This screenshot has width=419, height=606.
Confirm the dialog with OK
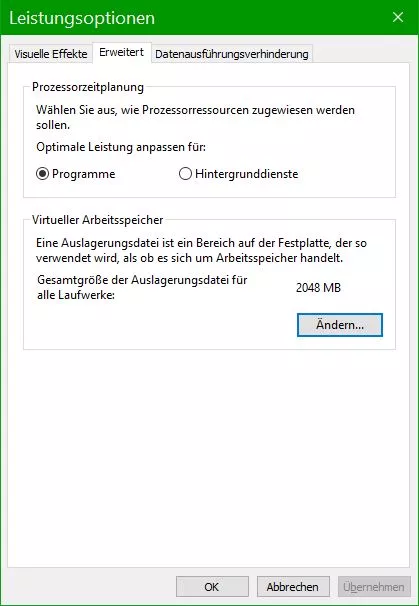point(212,587)
